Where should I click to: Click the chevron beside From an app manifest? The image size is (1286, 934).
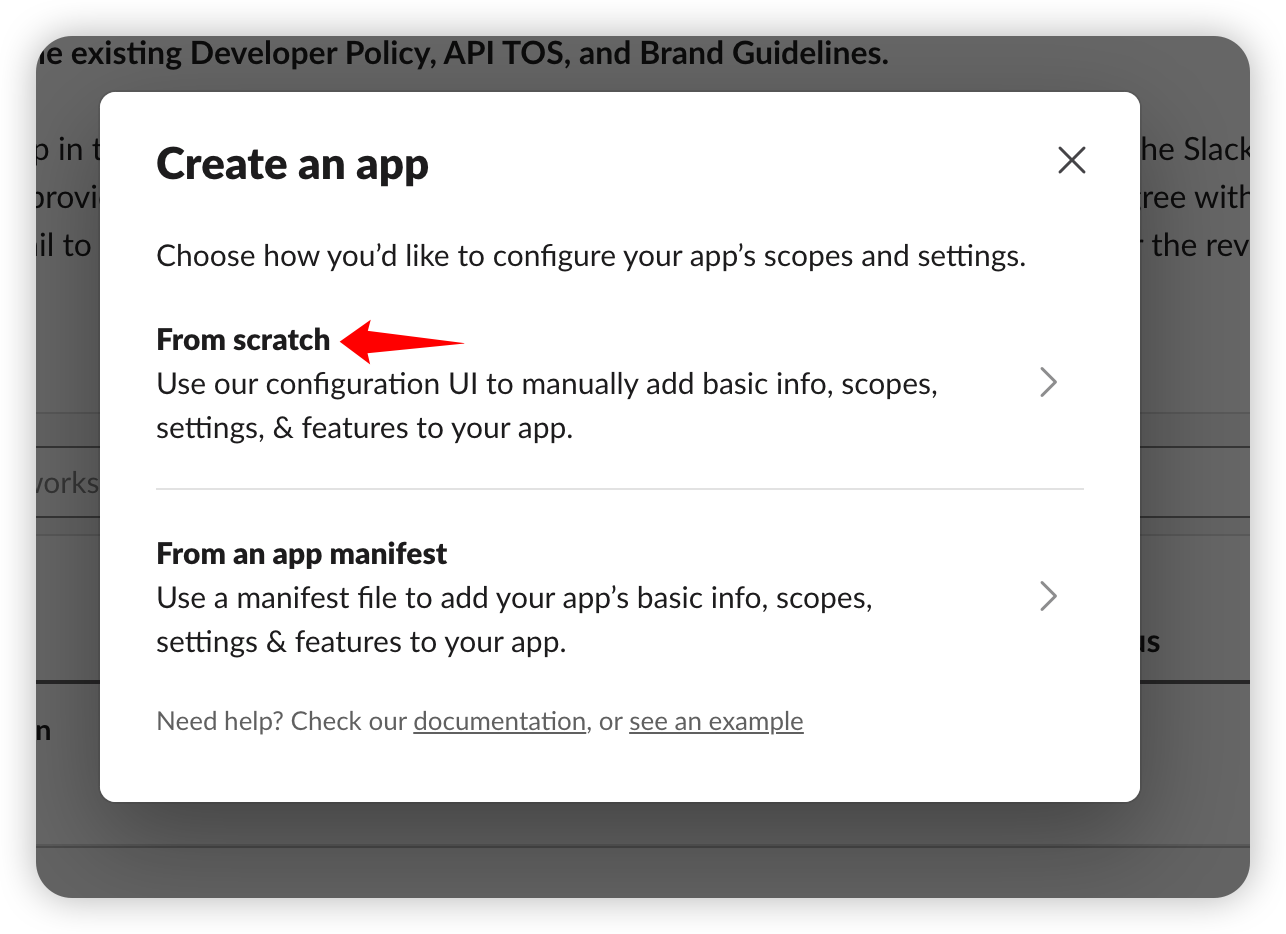(x=1048, y=597)
